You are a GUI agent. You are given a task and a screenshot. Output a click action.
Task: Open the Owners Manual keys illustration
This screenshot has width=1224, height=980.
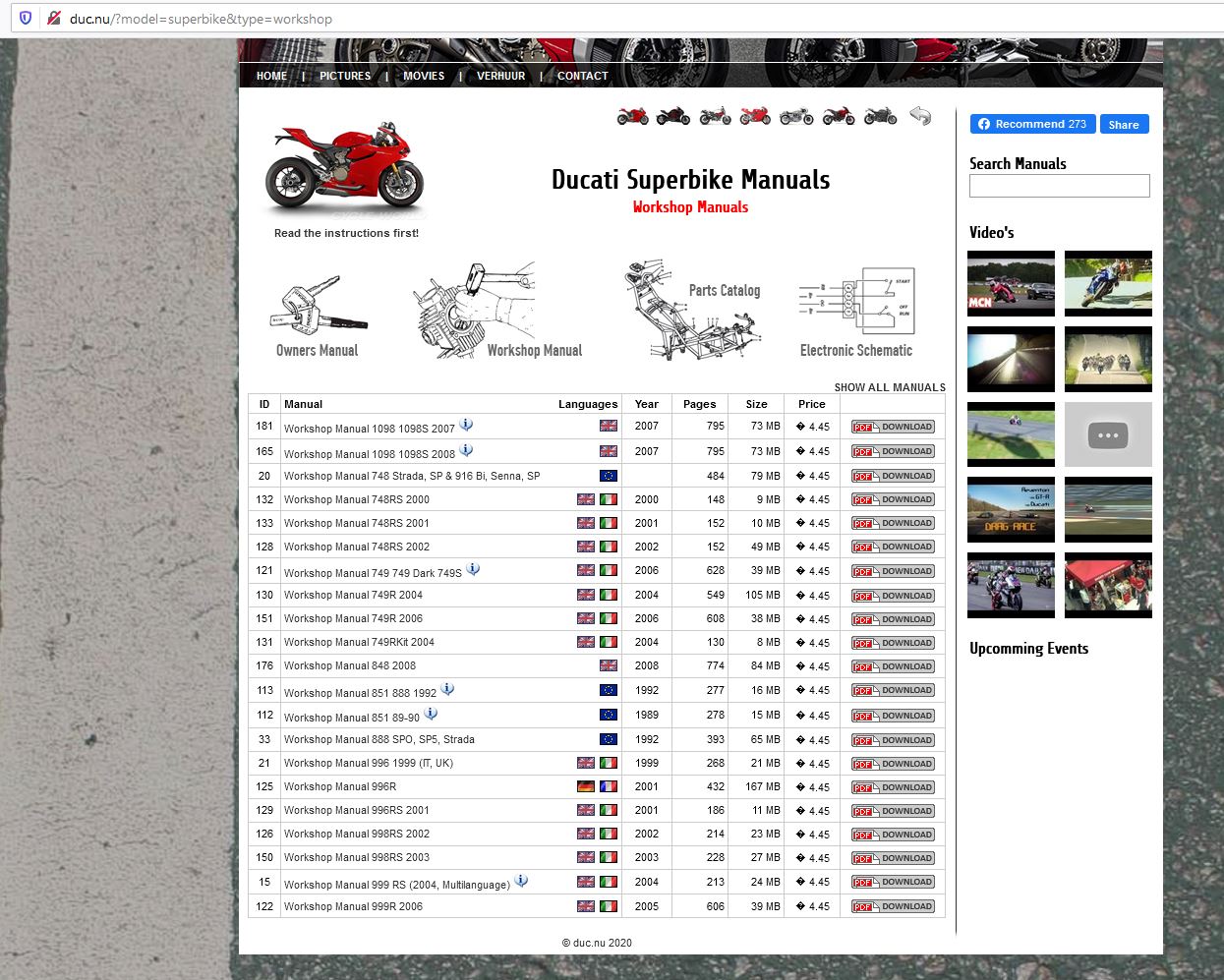click(x=318, y=317)
